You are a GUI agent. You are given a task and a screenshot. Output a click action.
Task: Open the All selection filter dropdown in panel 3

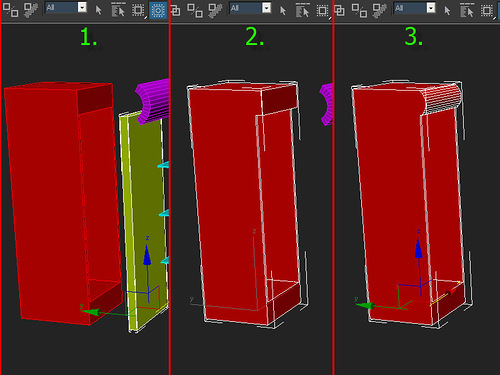pos(415,8)
